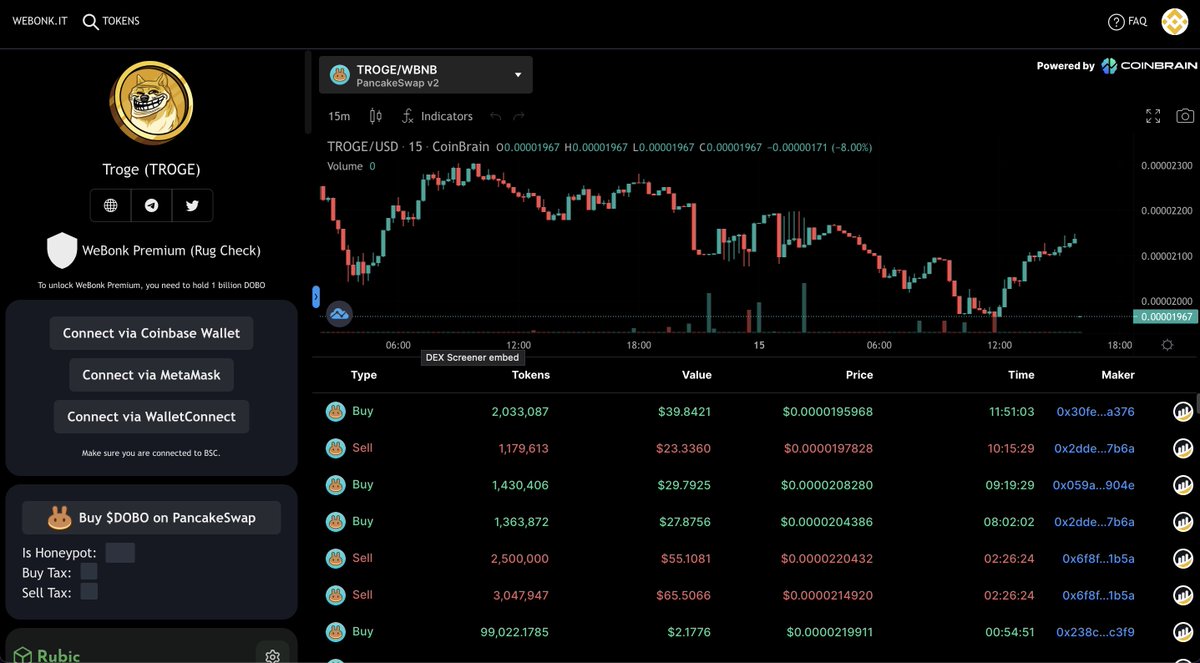Open maker 0x2dde...7b6a on 10:15:29 row

tap(1095, 448)
